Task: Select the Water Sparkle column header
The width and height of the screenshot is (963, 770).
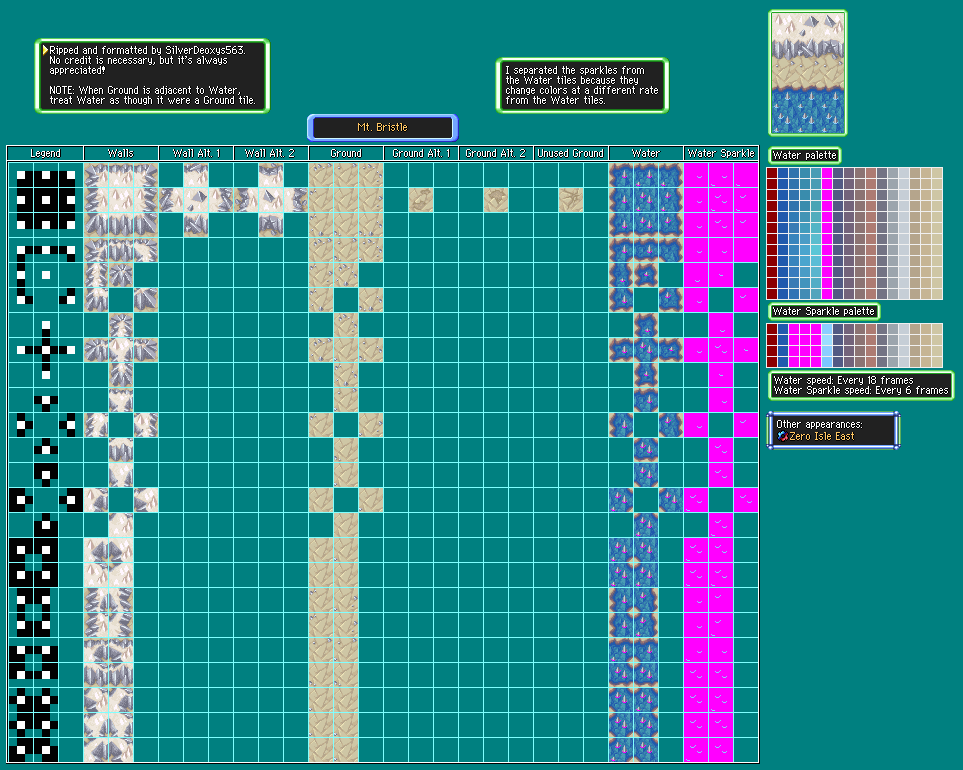Action: 721,154
